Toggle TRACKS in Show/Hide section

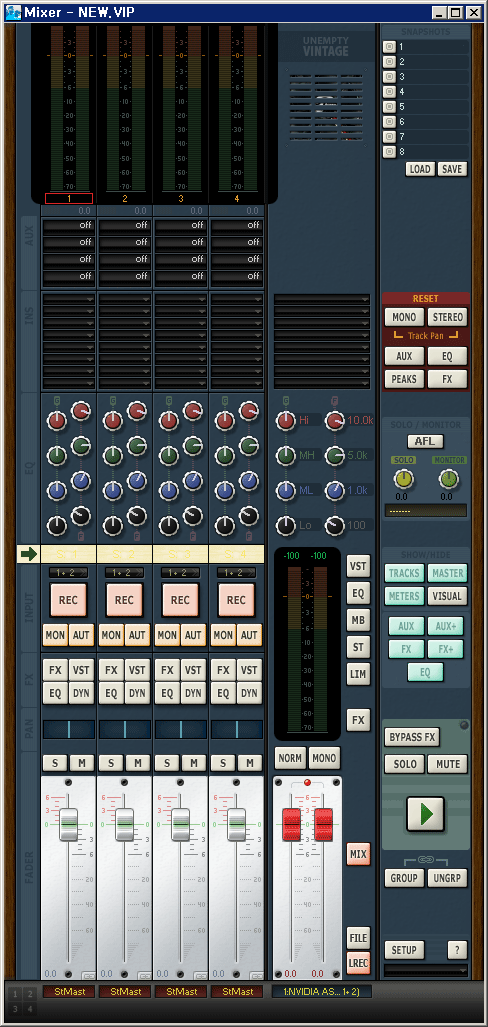(x=404, y=573)
